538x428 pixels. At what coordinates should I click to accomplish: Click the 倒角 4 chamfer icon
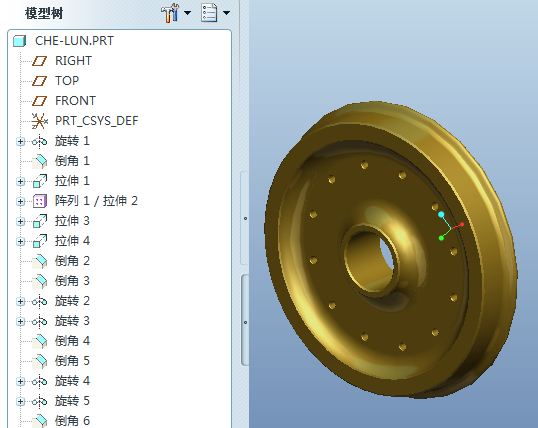click(40, 341)
